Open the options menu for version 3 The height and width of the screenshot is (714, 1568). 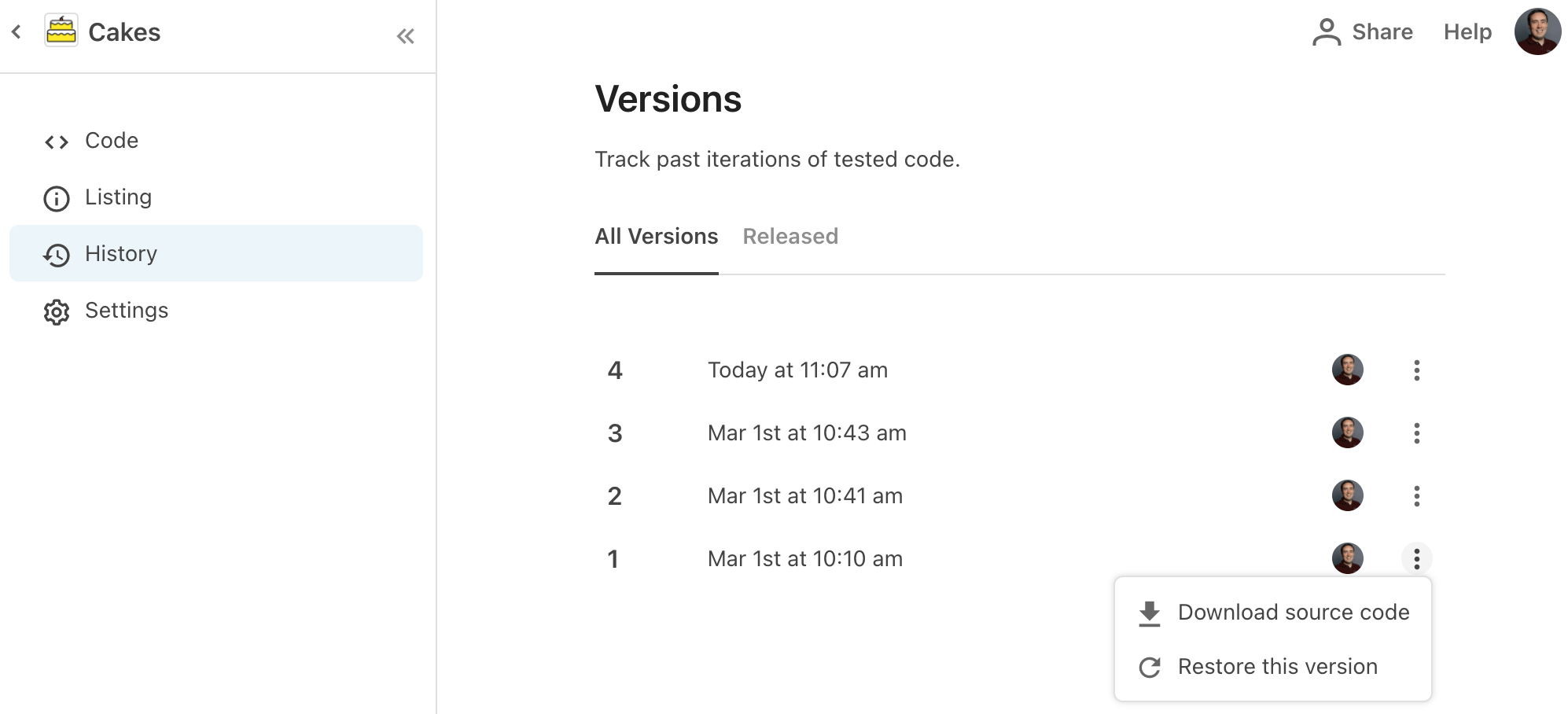point(1417,432)
